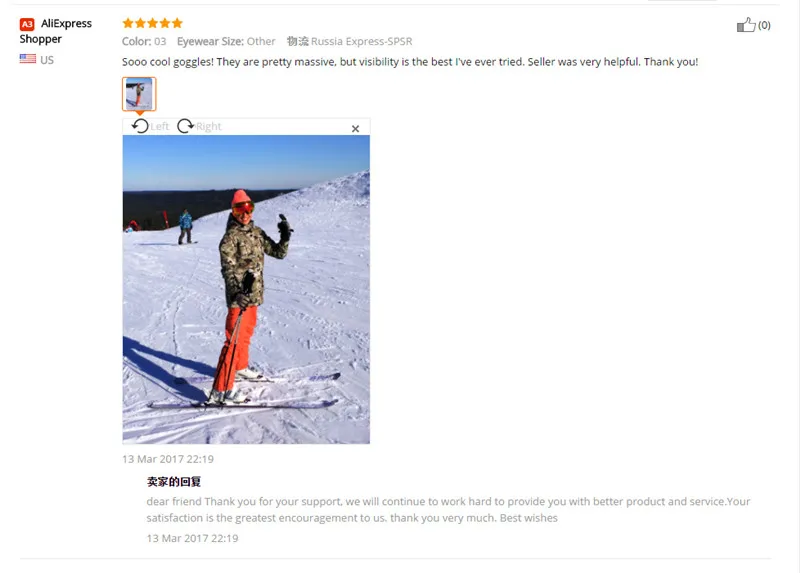800x573 pixels.
Task: Click the Color: 03 attribute
Action: coord(144,41)
